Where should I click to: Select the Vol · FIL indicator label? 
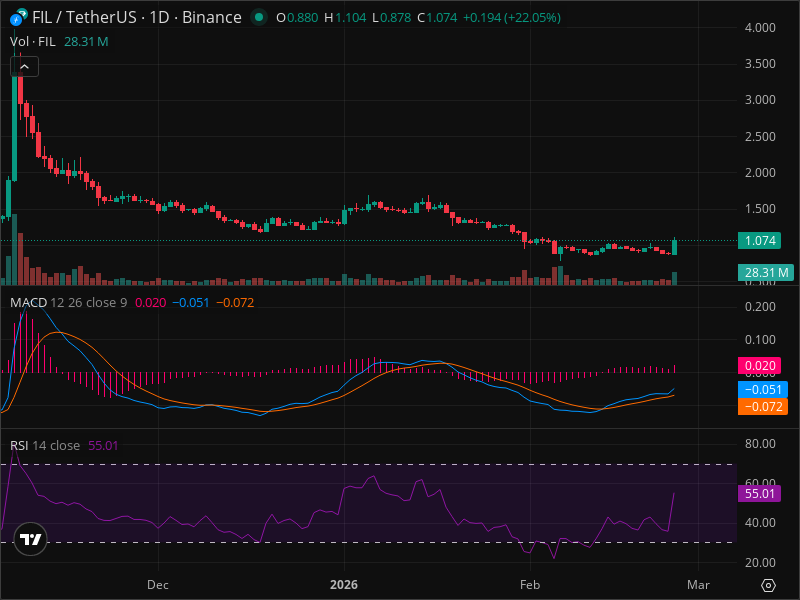tap(33, 42)
